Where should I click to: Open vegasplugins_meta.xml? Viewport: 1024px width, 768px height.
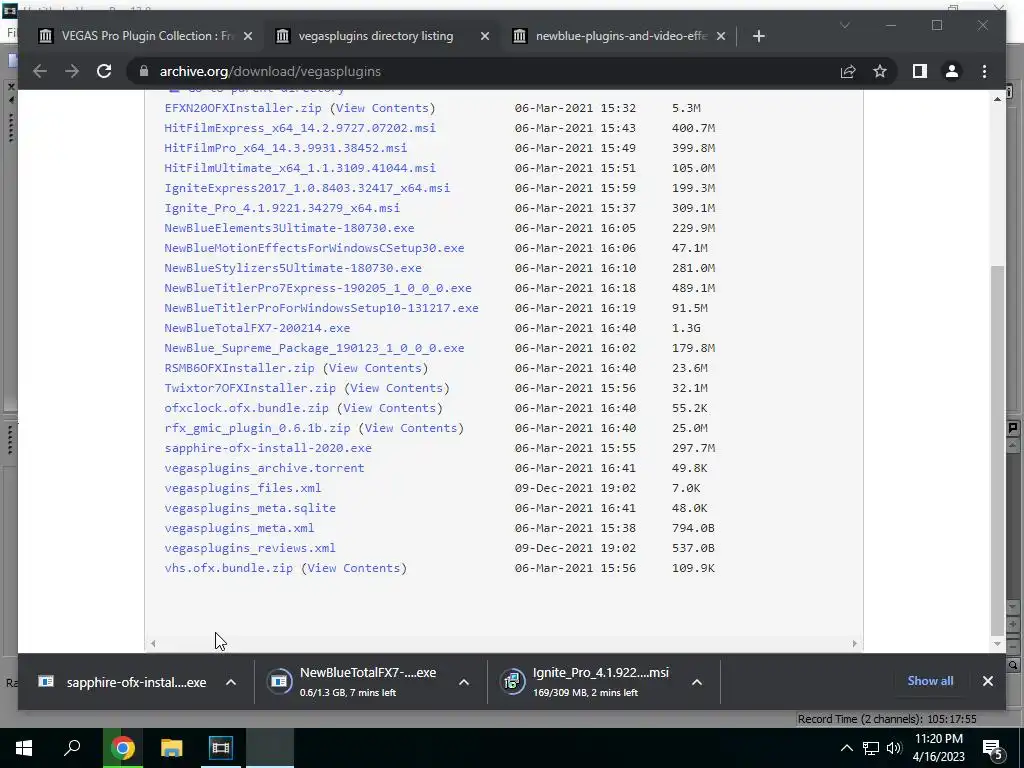pyautogui.click(x=239, y=528)
